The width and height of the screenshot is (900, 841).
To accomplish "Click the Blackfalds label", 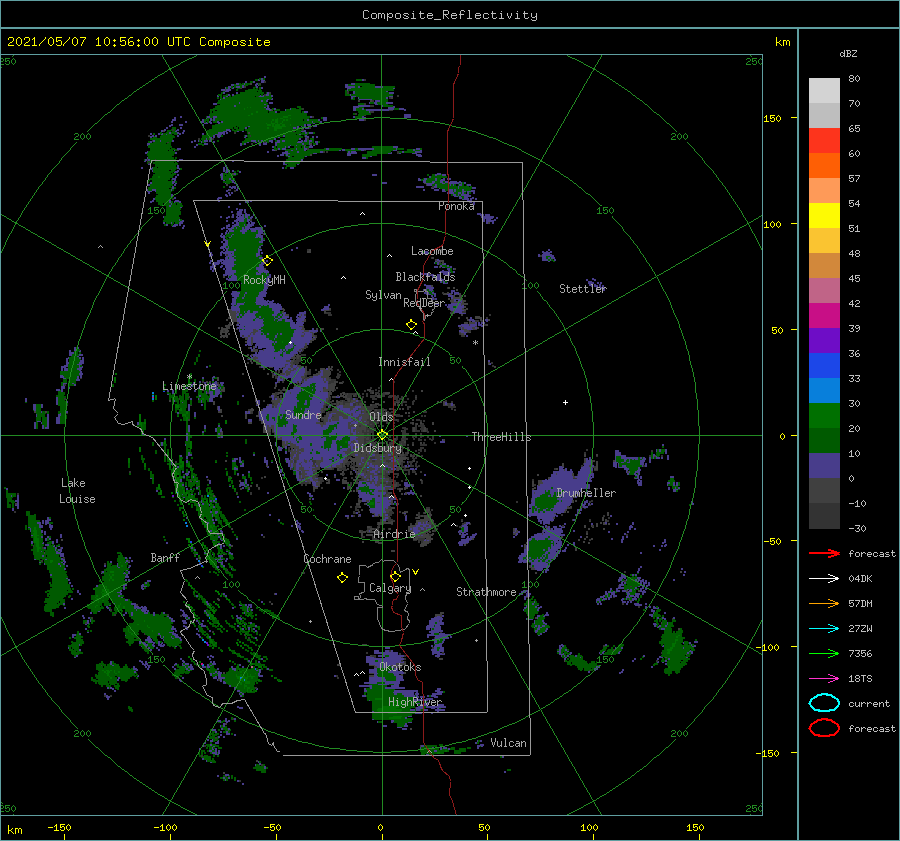I will point(425,277).
